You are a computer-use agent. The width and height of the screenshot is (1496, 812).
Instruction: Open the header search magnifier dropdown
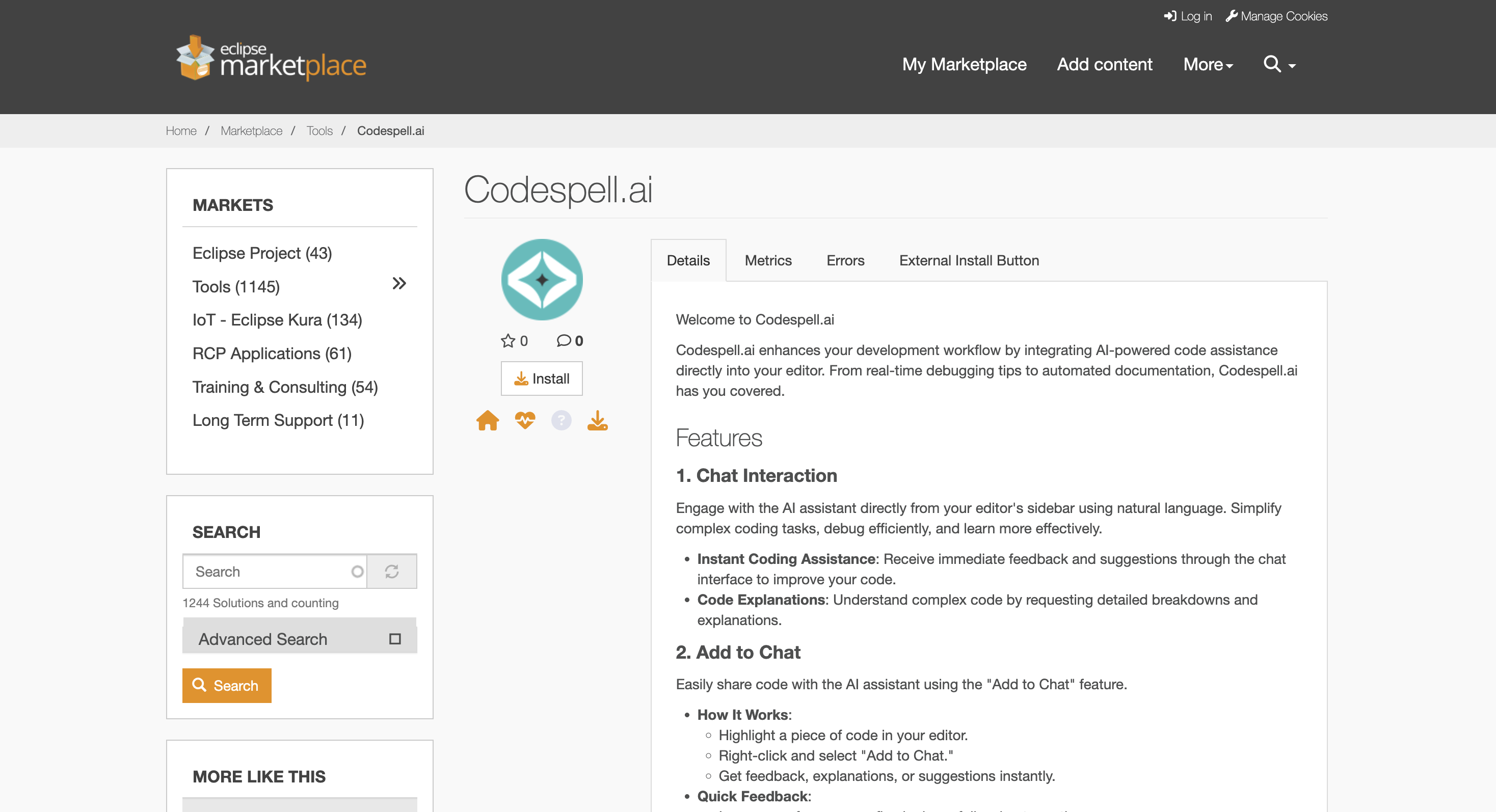1279,64
